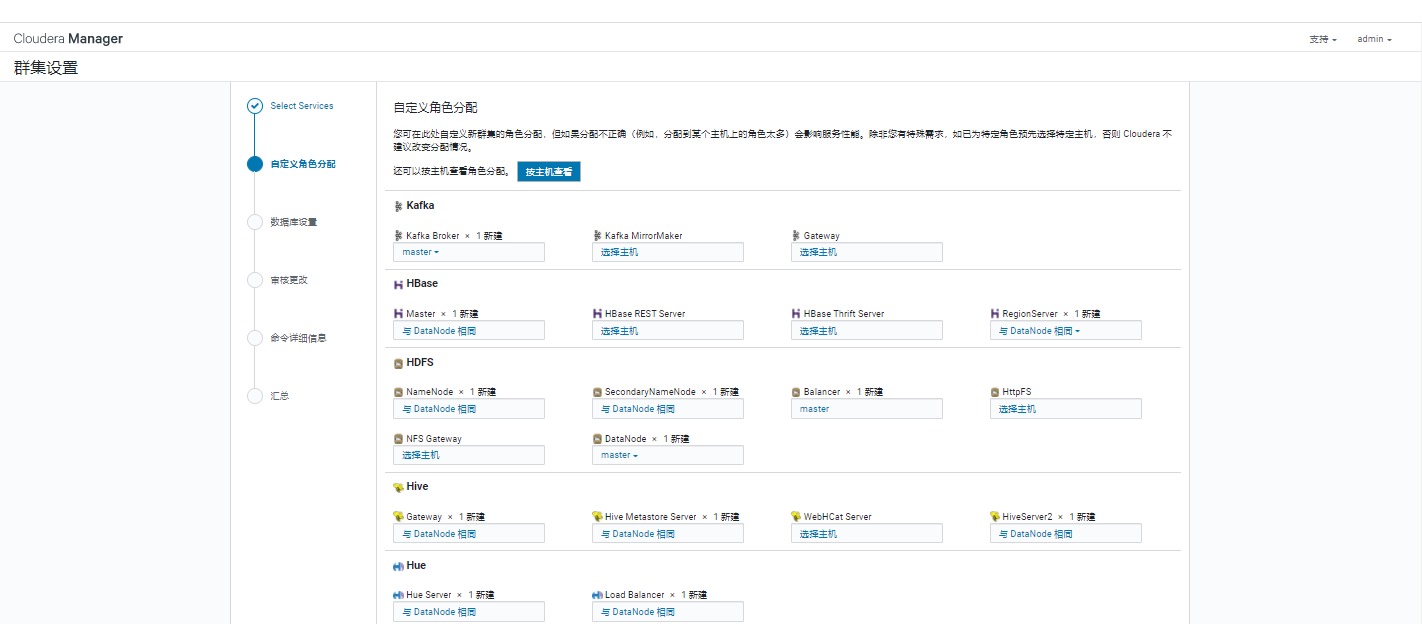Click the SecondaryNameNode host assignment field
Image resolution: width=1422 pixels, height=624 pixels.
(x=668, y=408)
